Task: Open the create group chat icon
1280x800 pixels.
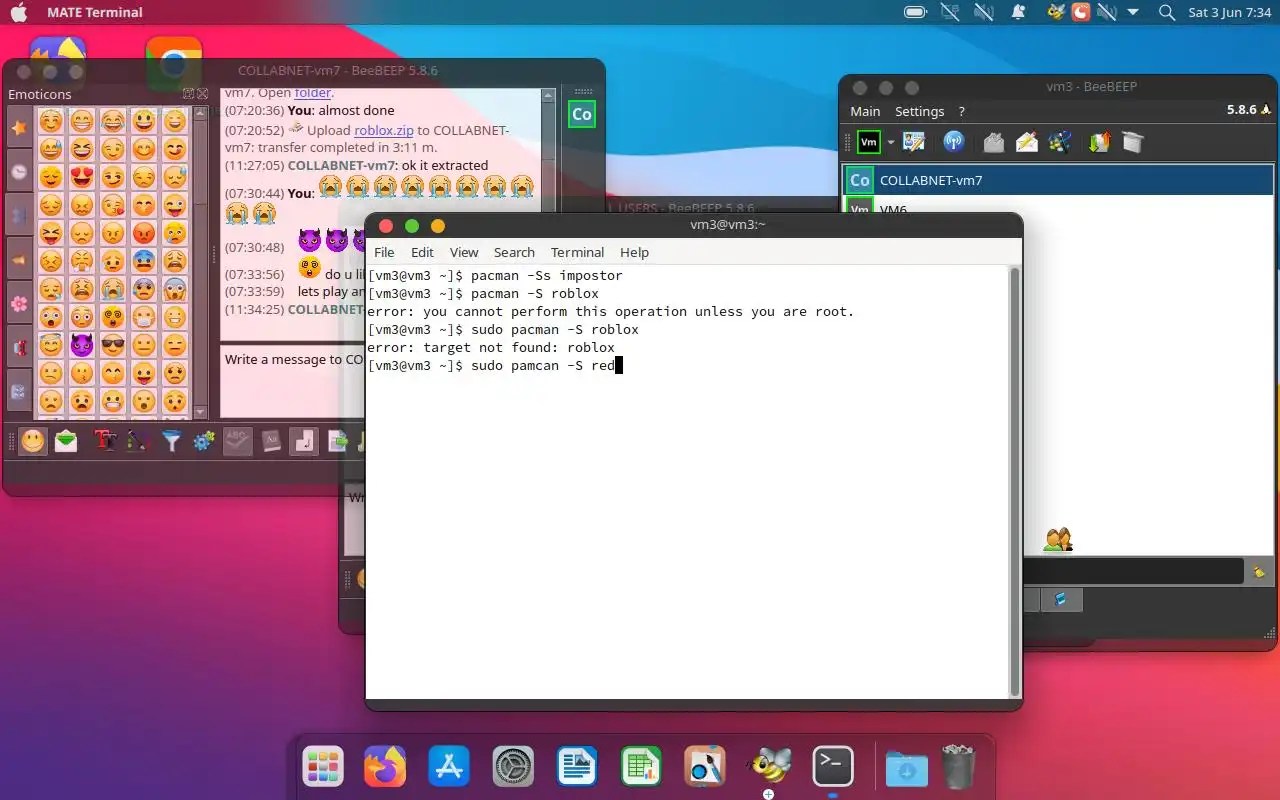Action: [x=1061, y=142]
